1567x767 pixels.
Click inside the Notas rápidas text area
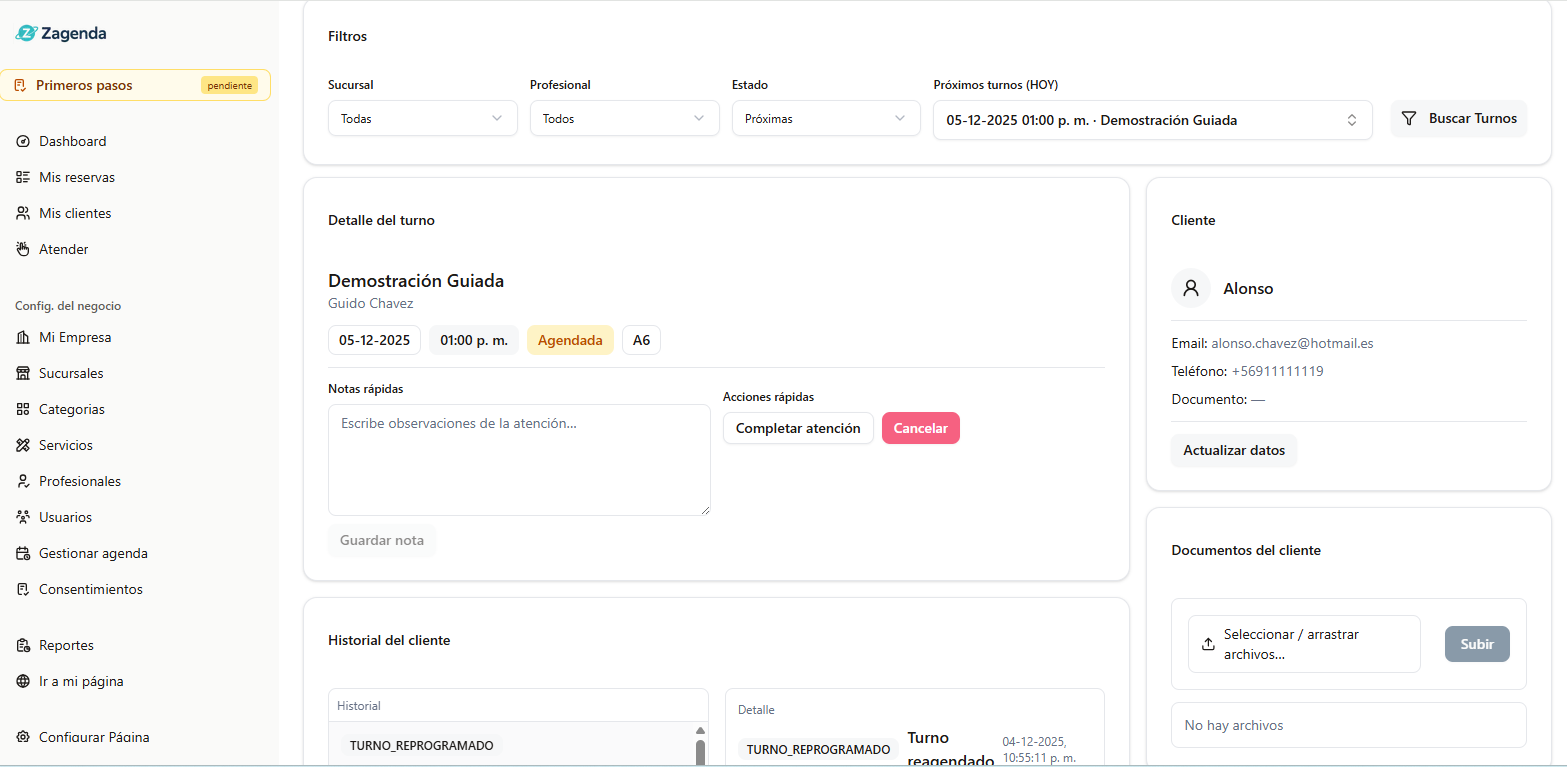[x=519, y=460]
